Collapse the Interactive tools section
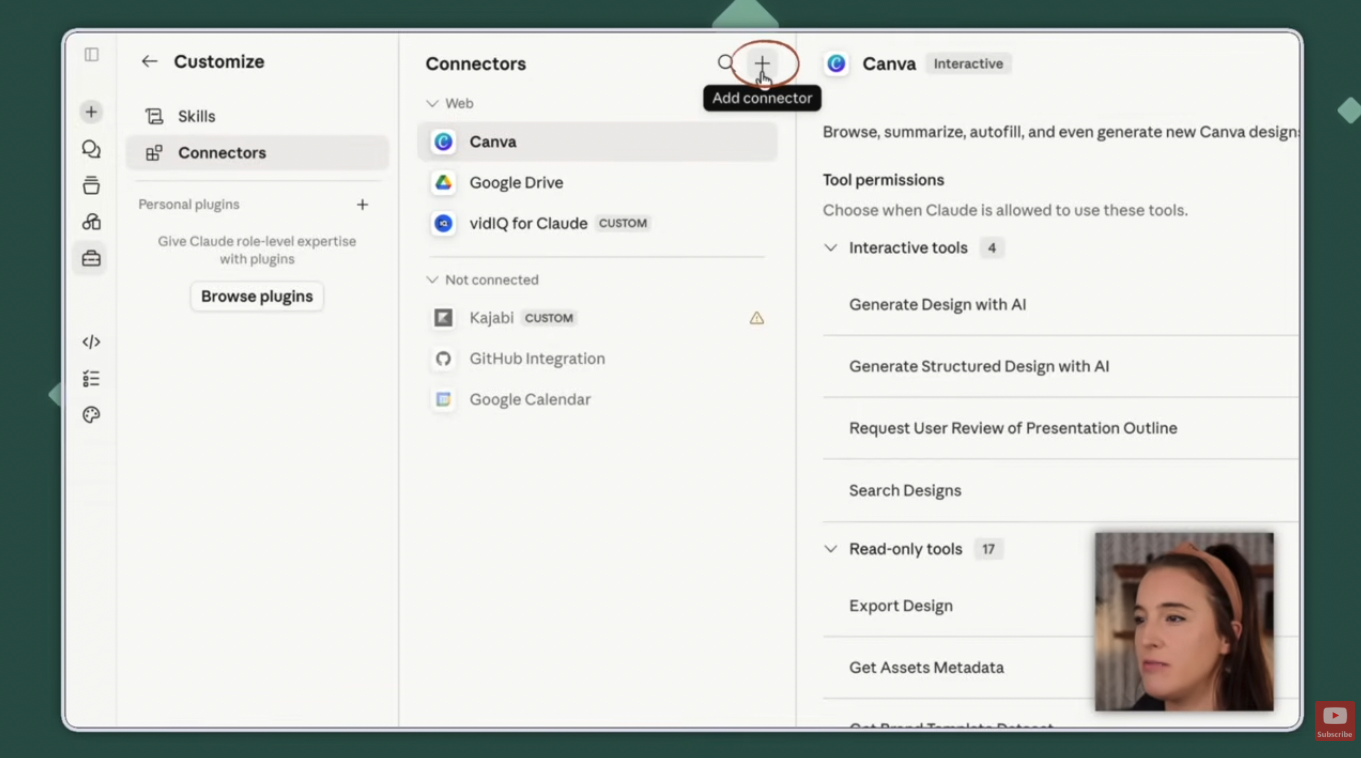The height and width of the screenshot is (758, 1361). tap(831, 248)
